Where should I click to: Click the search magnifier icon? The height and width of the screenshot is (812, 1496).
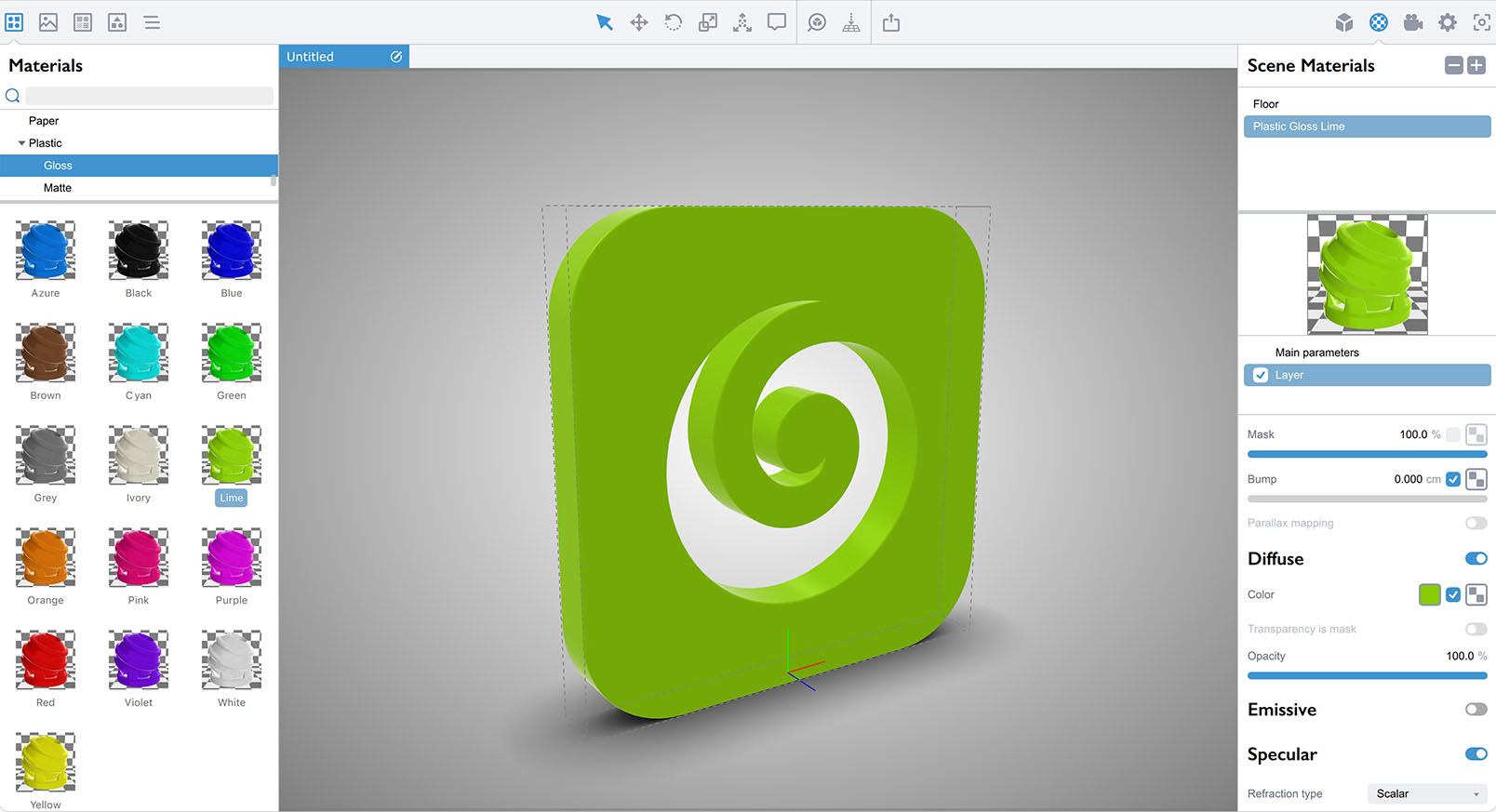coord(13,95)
